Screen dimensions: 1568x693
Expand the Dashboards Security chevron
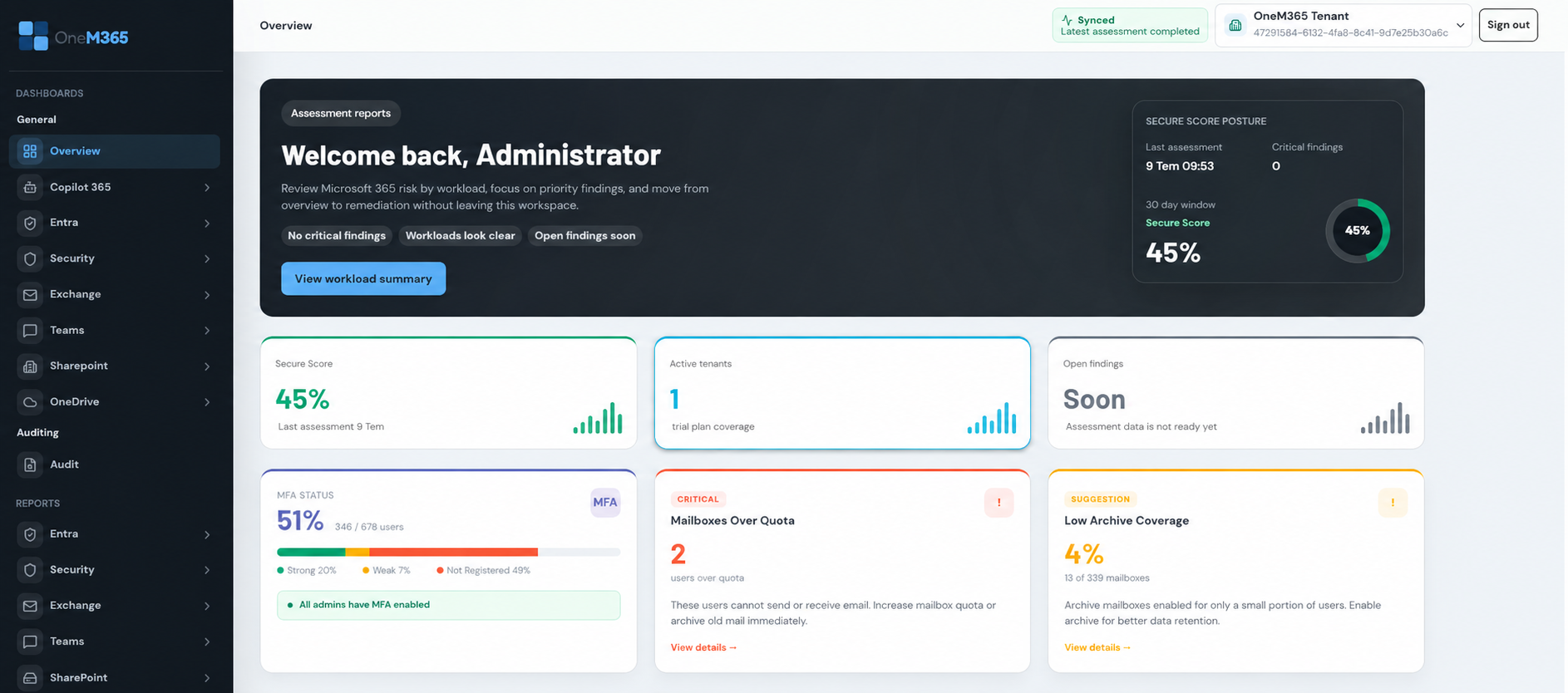207,259
